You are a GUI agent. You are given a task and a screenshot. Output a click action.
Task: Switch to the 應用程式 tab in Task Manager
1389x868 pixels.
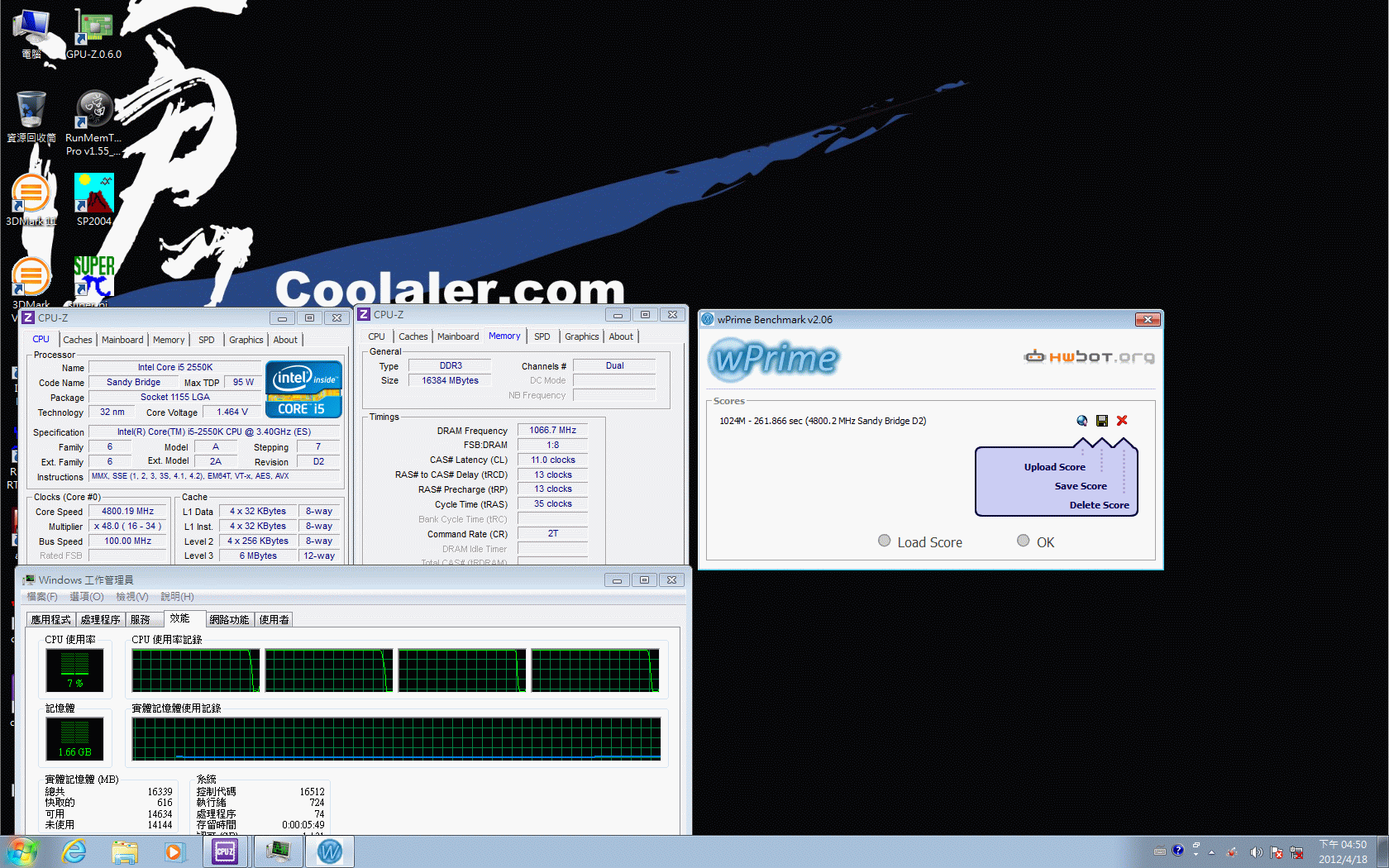51,619
